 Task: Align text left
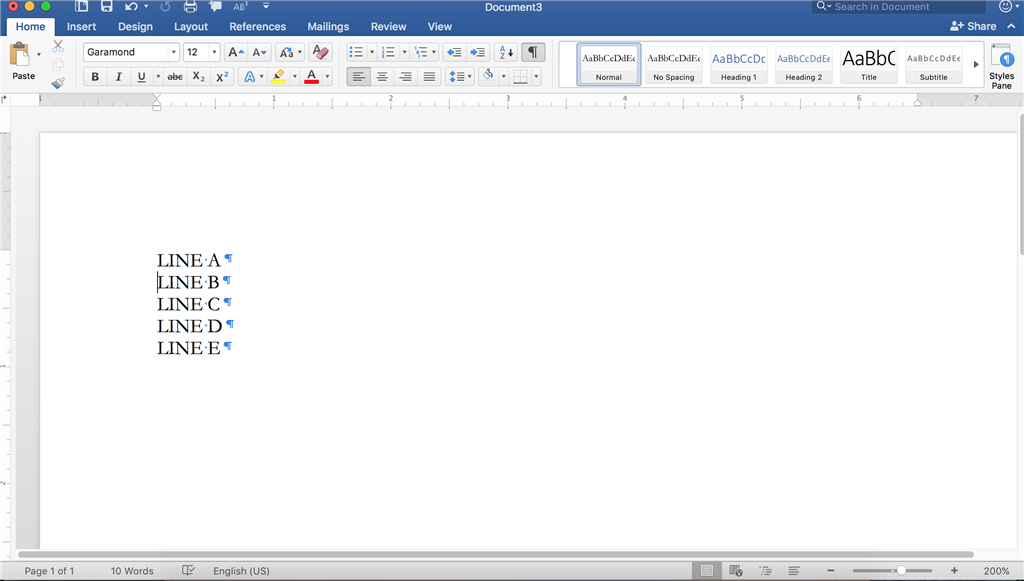[x=359, y=76]
